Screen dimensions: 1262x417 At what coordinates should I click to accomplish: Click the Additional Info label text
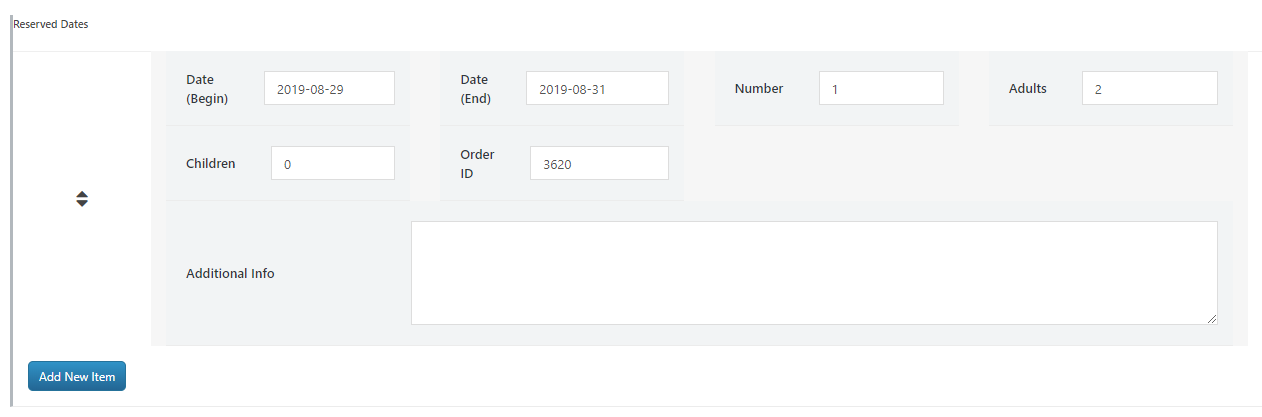point(230,273)
